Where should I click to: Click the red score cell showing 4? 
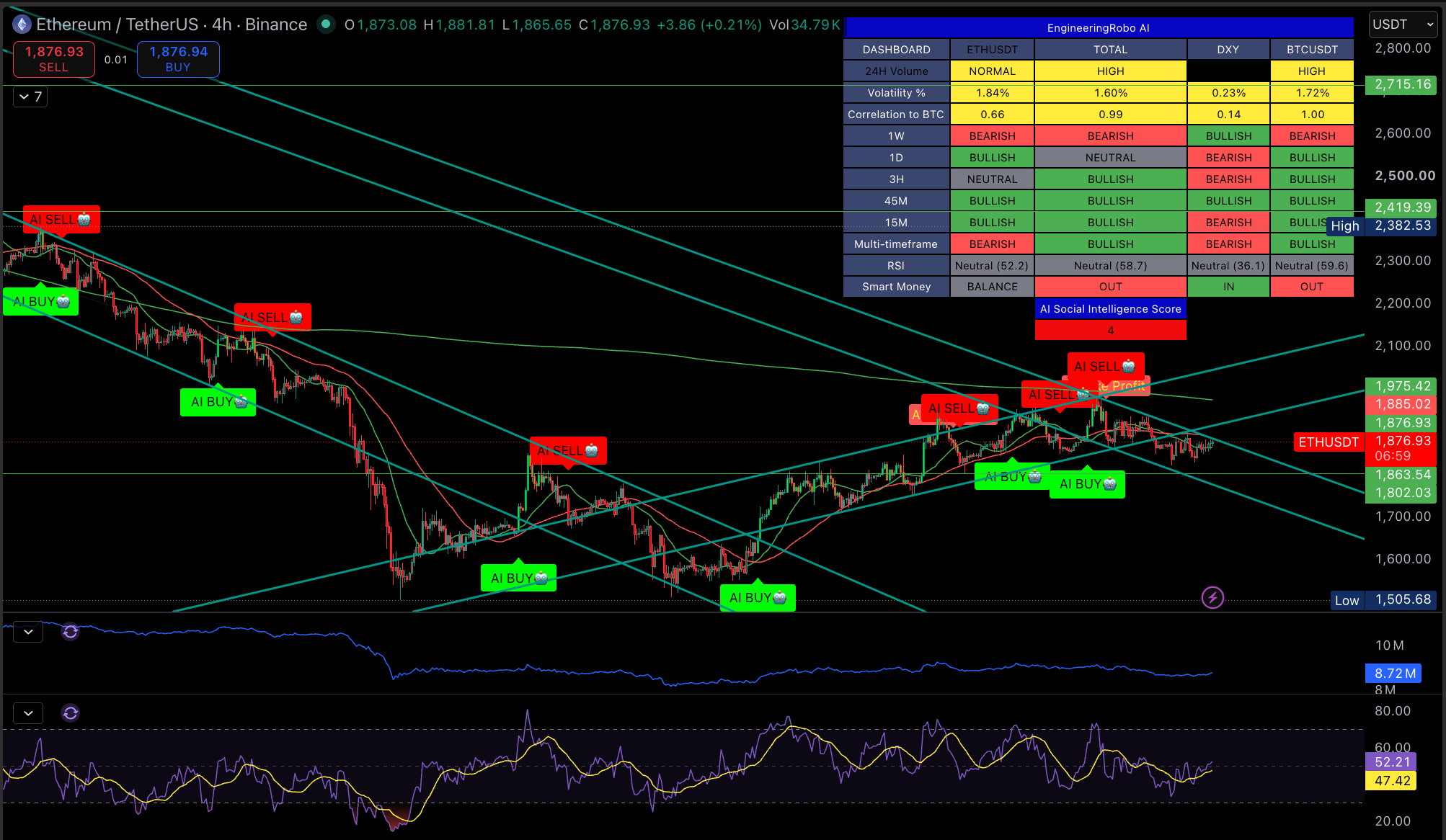[1110, 331]
